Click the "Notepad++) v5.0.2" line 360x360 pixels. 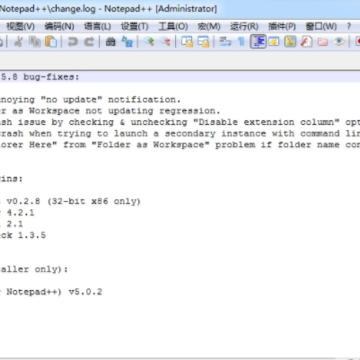[51, 292]
